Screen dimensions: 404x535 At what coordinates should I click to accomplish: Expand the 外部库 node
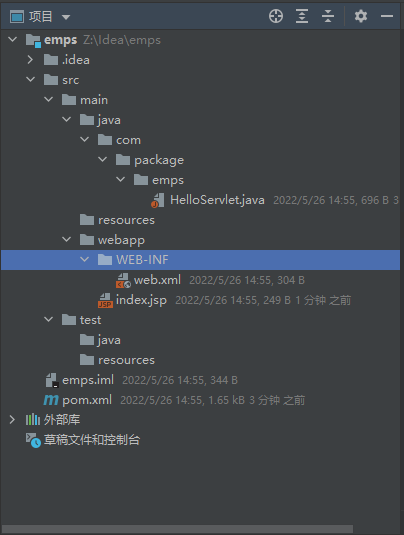pyautogui.click(x=12, y=420)
